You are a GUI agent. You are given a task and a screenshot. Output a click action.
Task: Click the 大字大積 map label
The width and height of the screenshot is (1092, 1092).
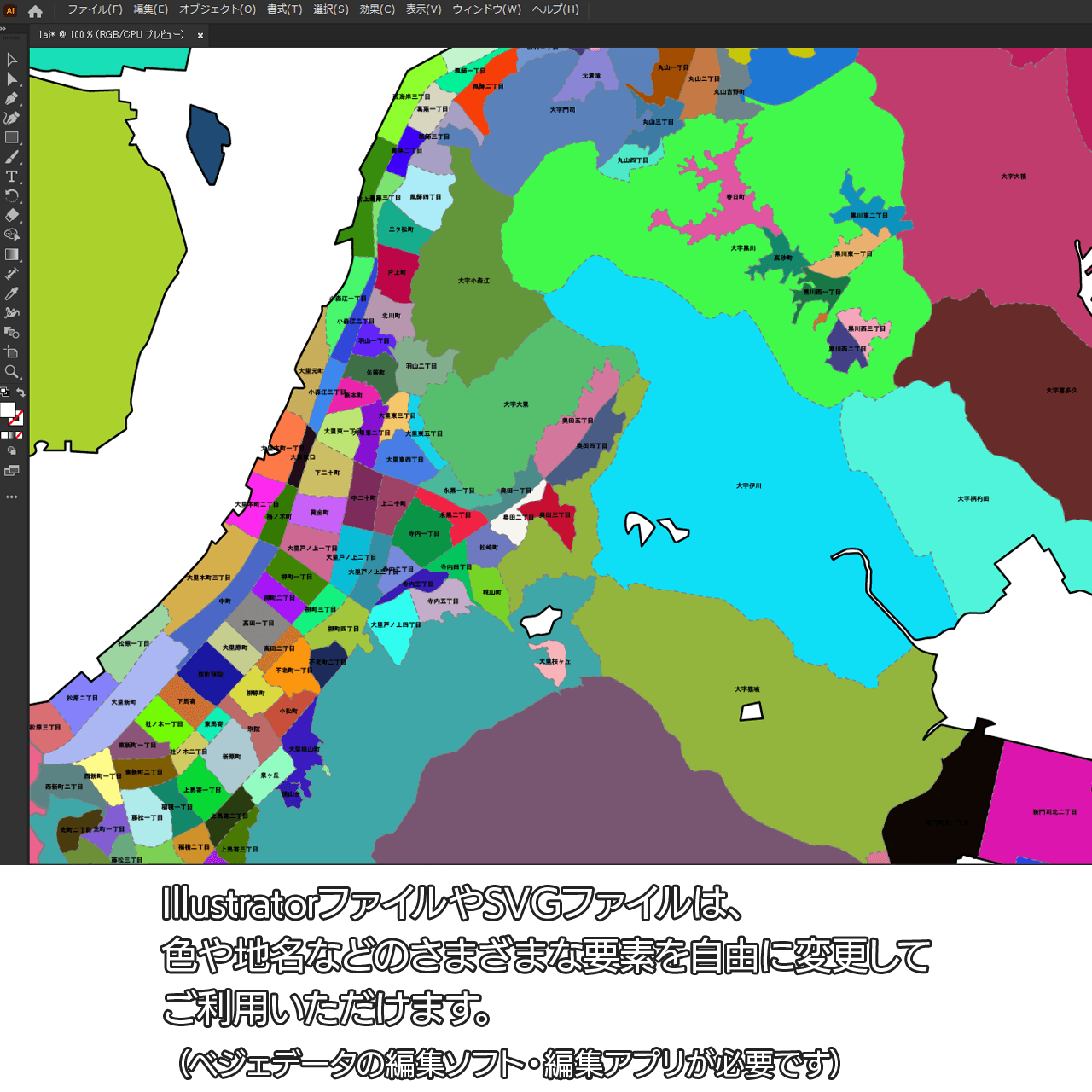pyautogui.click(x=1014, y=177)
